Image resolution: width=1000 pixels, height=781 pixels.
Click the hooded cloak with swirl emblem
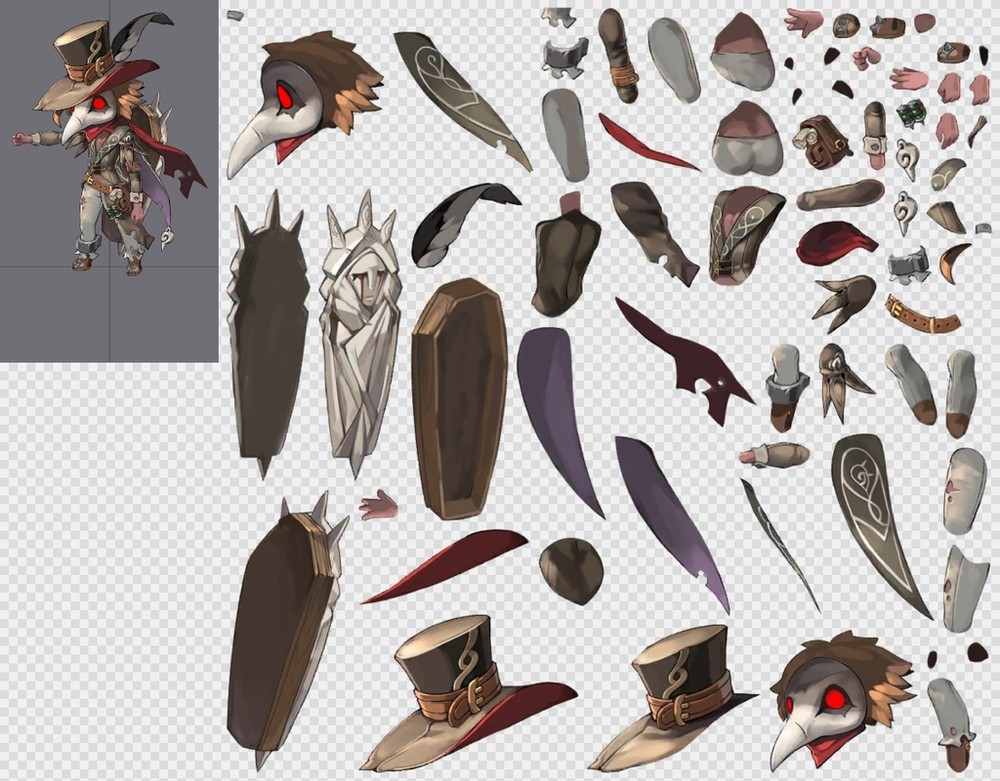747,235
